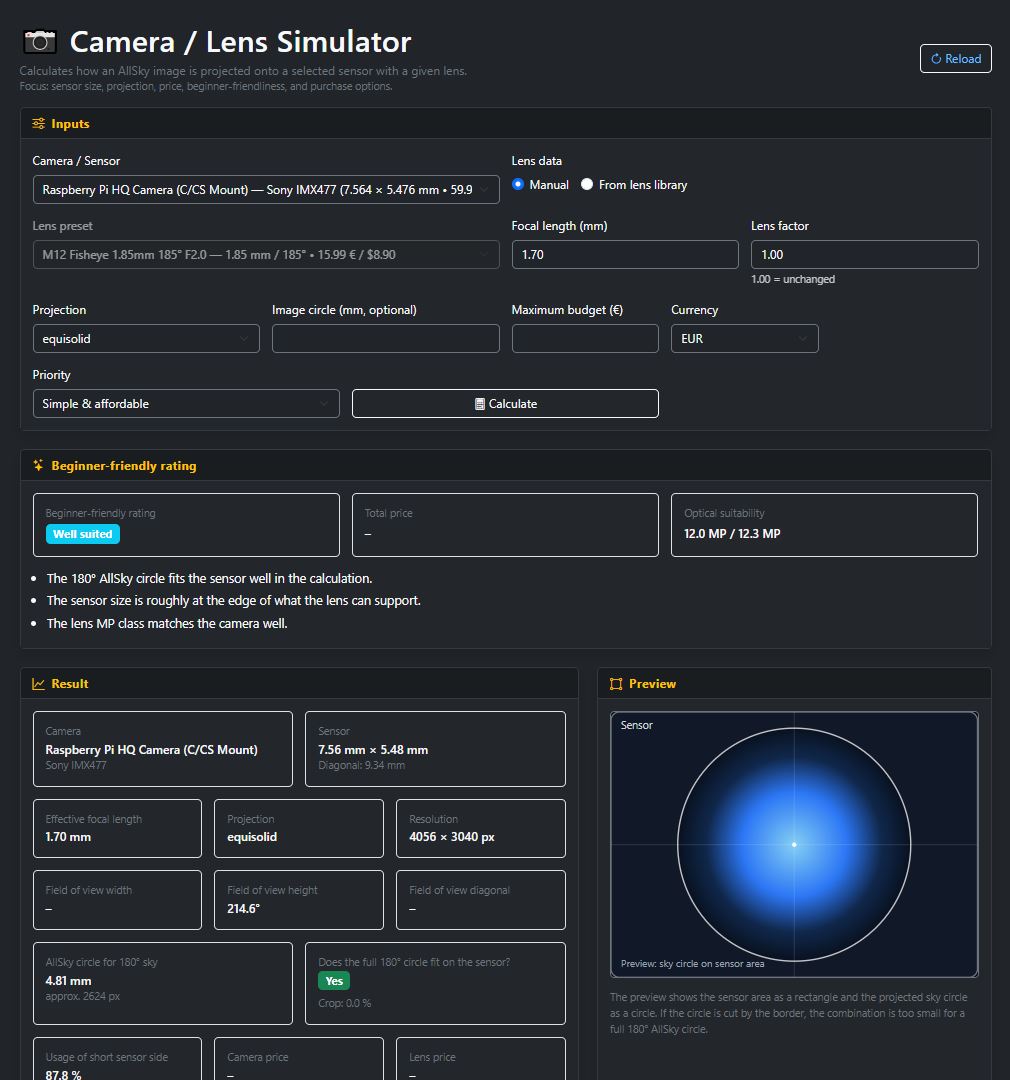This screenshot has height=1080, width=1010.
Task: Click the camera icon in the page header
Action: pyautogui.click(x=39, y=41)
